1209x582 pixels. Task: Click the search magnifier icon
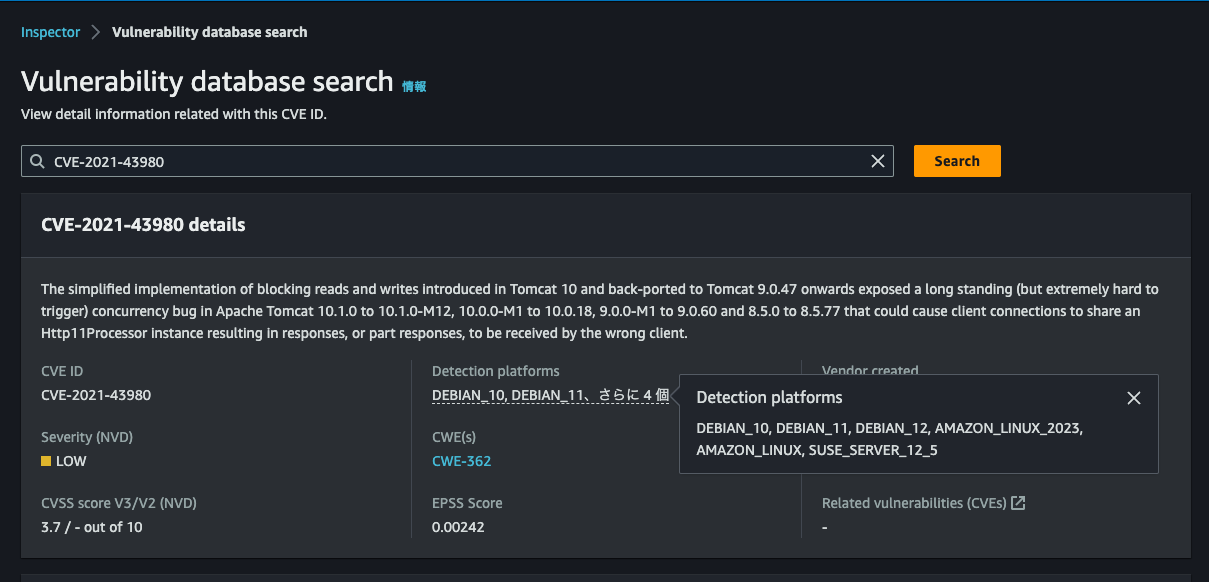pyautogui.click(x=35, y=161)
